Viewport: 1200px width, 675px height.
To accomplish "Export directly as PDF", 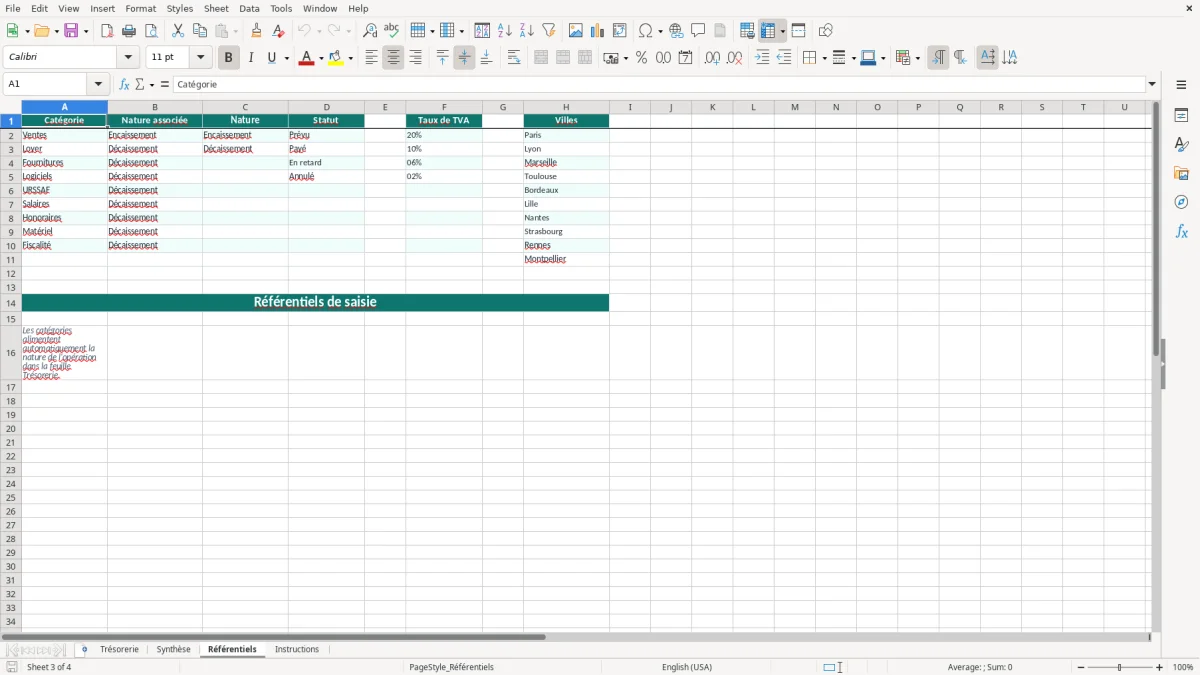I will [107, 31].
